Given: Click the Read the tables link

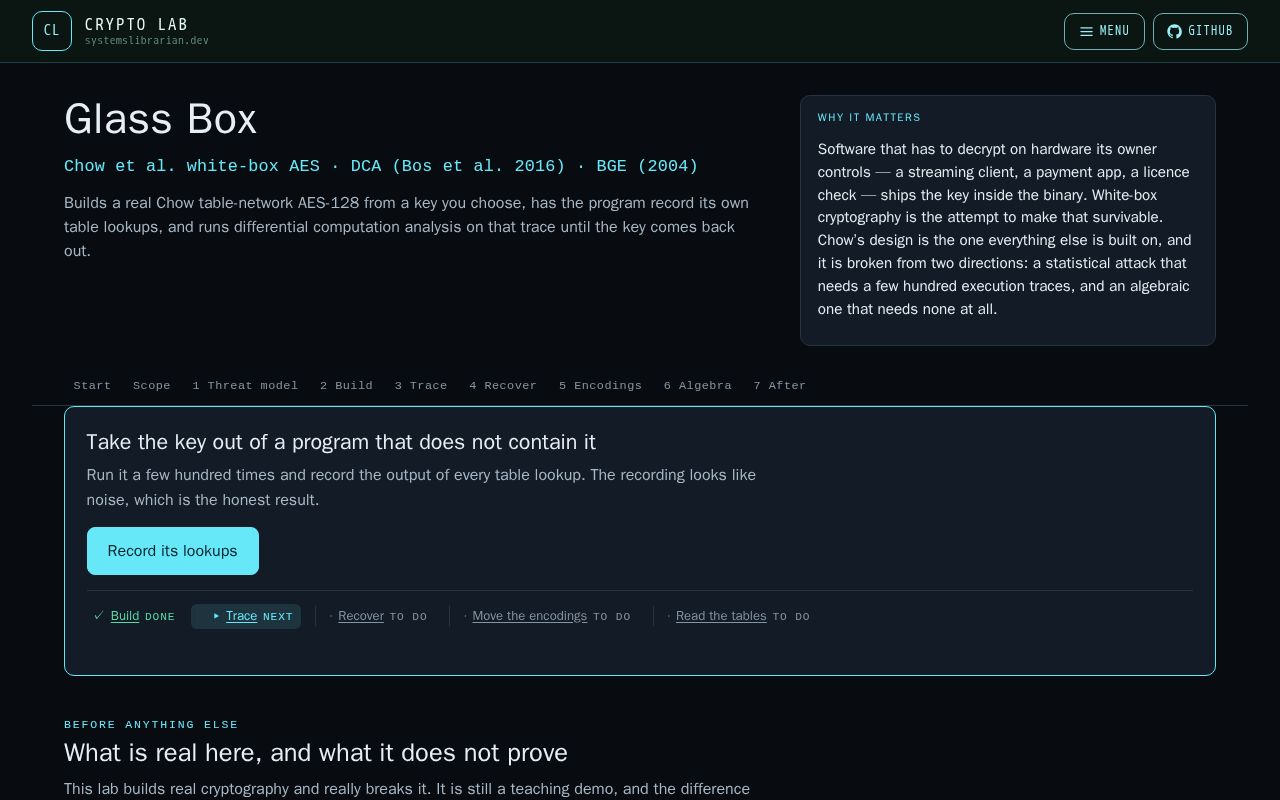Looking at the screenshot, I should coord(721,616).
